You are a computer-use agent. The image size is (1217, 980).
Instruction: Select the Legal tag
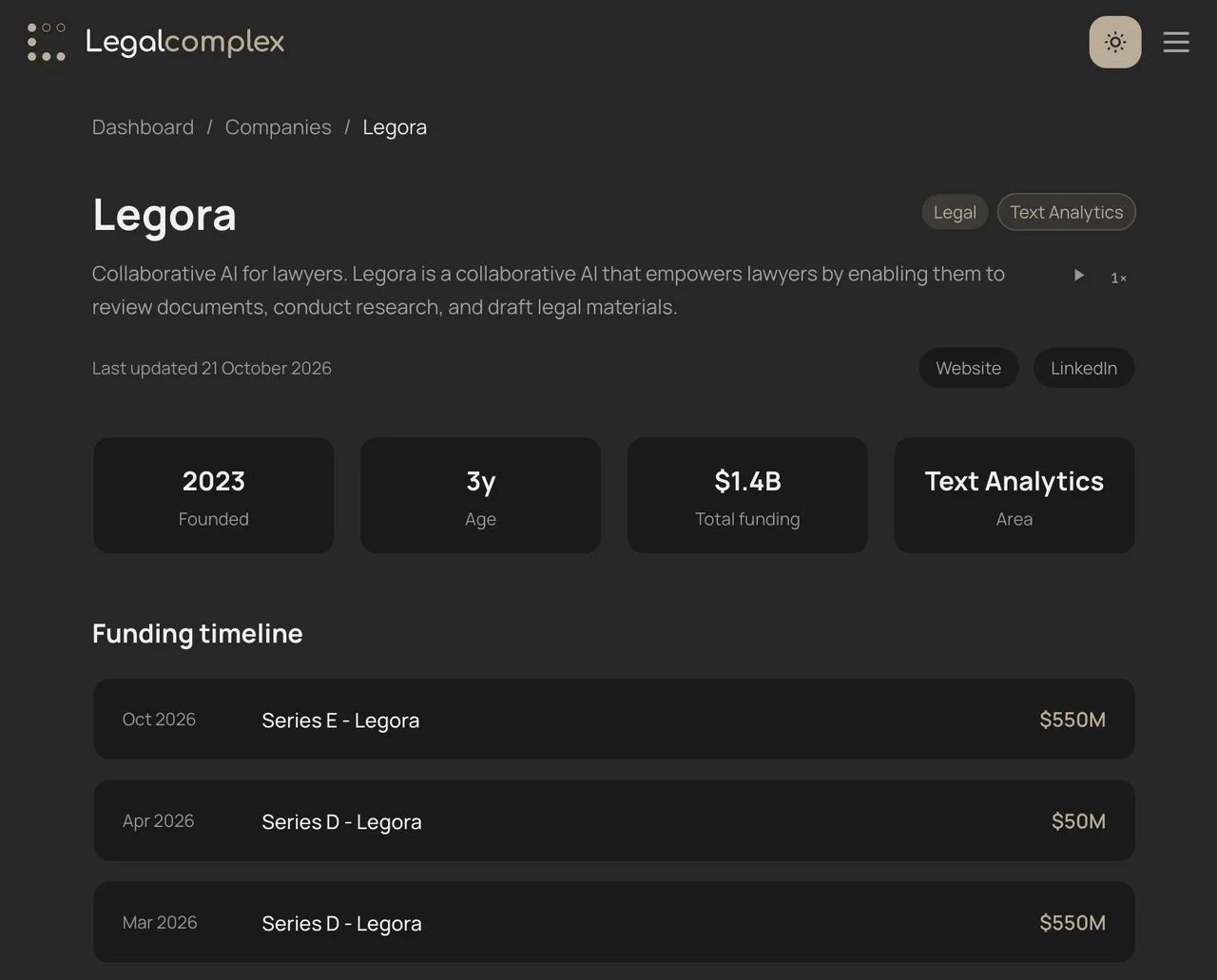955,212
